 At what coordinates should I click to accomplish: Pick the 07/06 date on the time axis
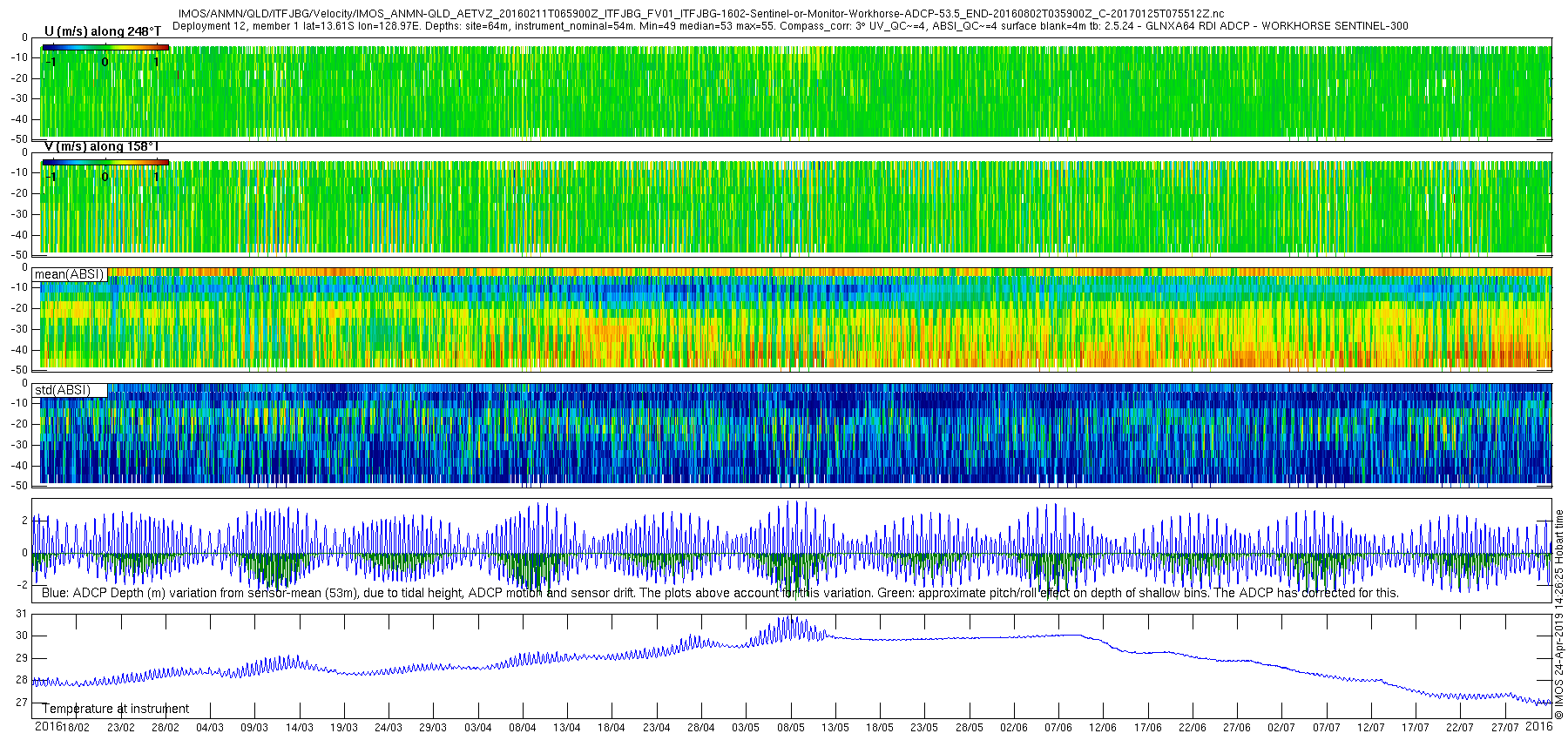[x=1058, y=728]
